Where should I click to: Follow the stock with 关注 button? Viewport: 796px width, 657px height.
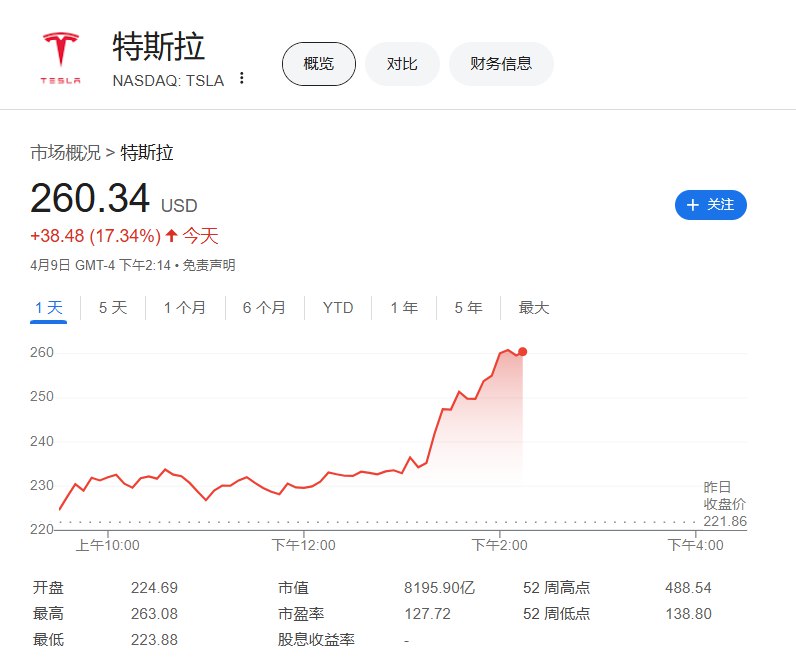point(711,205)
